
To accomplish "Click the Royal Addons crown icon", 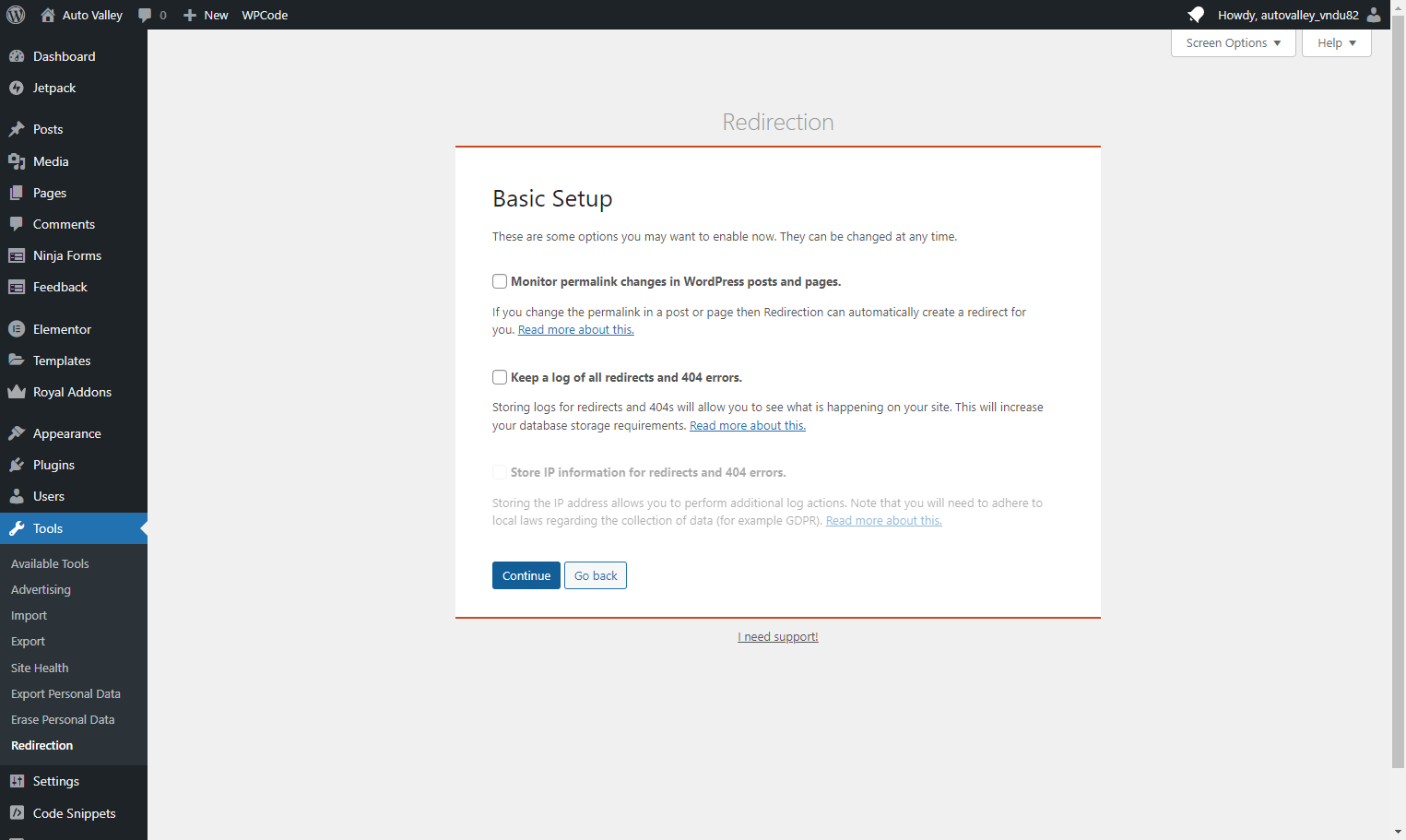I will click(17, 392).
